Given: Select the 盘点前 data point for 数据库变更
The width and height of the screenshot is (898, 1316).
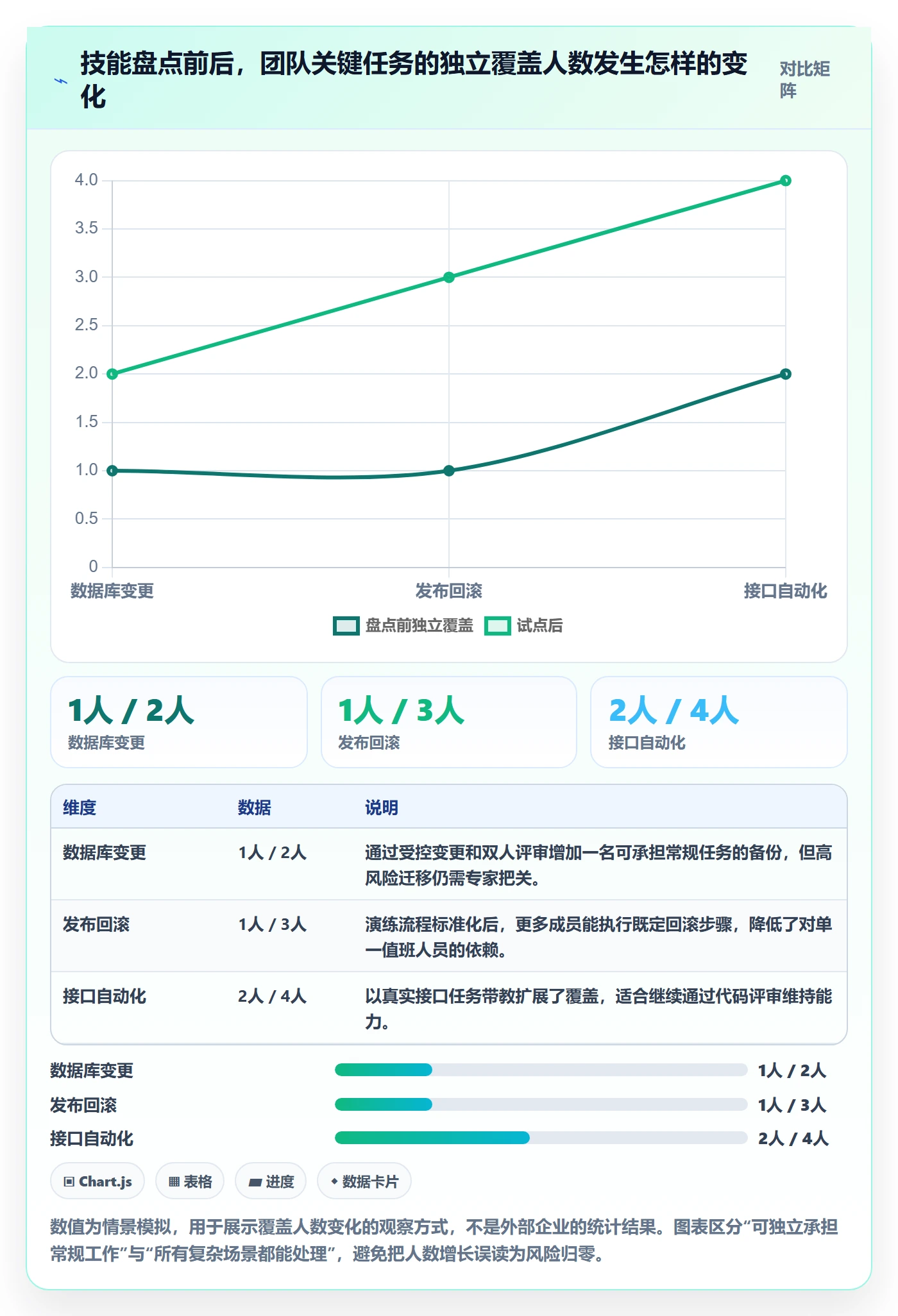Looking at the screenshot, I should pyautogui.click(x=112, y=471).
